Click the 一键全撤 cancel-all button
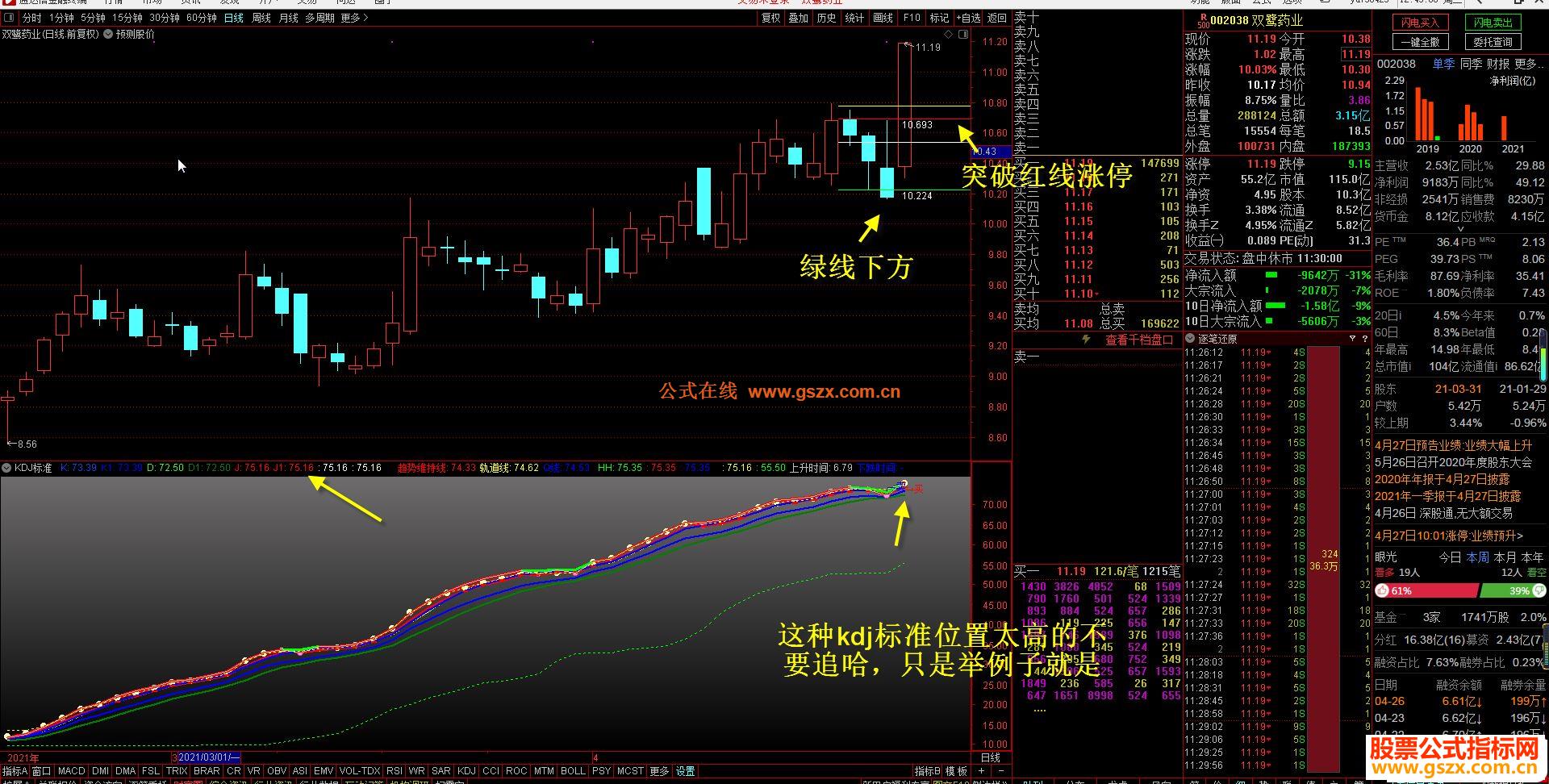The height and width of the screenshot is (784, 1549). 1421,42
